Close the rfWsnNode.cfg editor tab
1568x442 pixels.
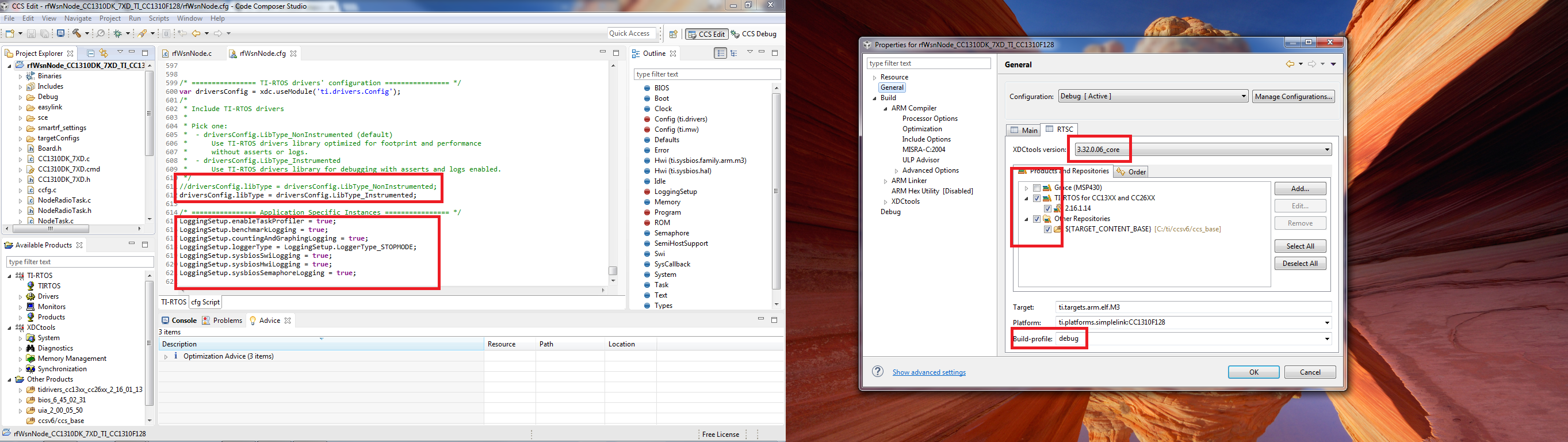point(293,54)
